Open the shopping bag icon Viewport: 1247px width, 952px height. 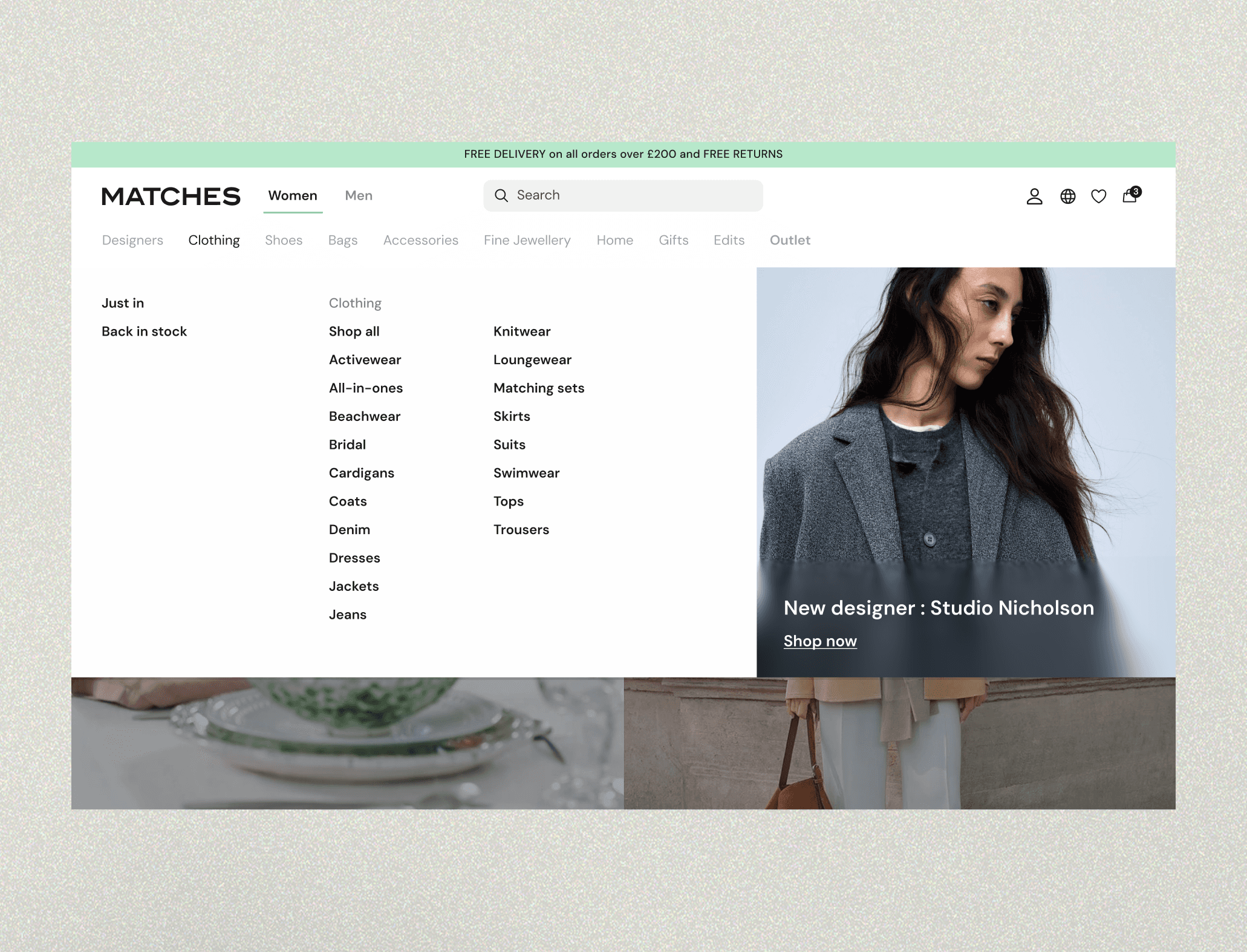pos(1131,195)
